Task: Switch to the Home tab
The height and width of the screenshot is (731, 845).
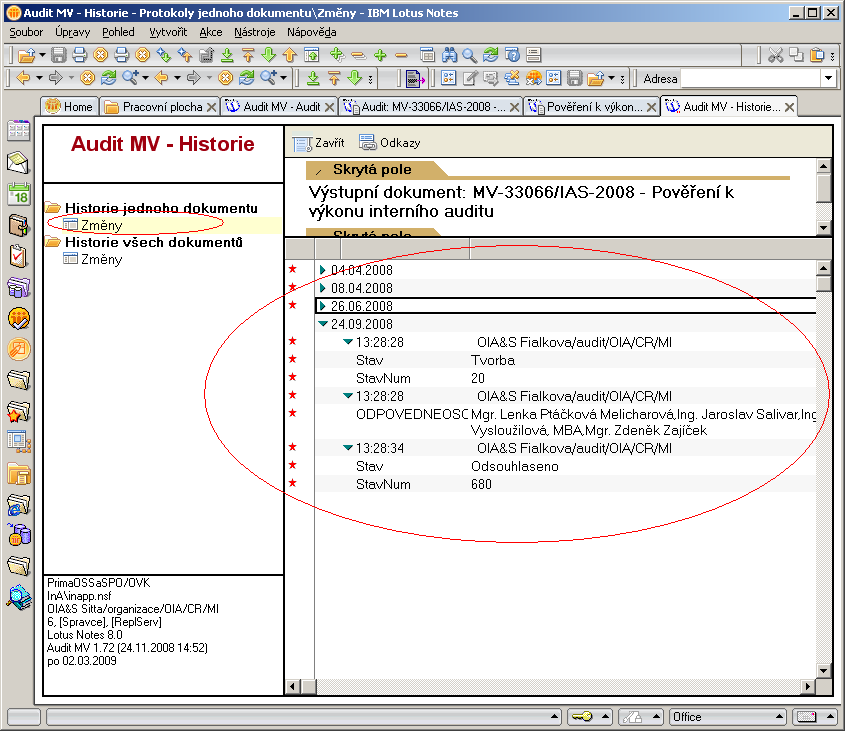Action: click(70, 107)
